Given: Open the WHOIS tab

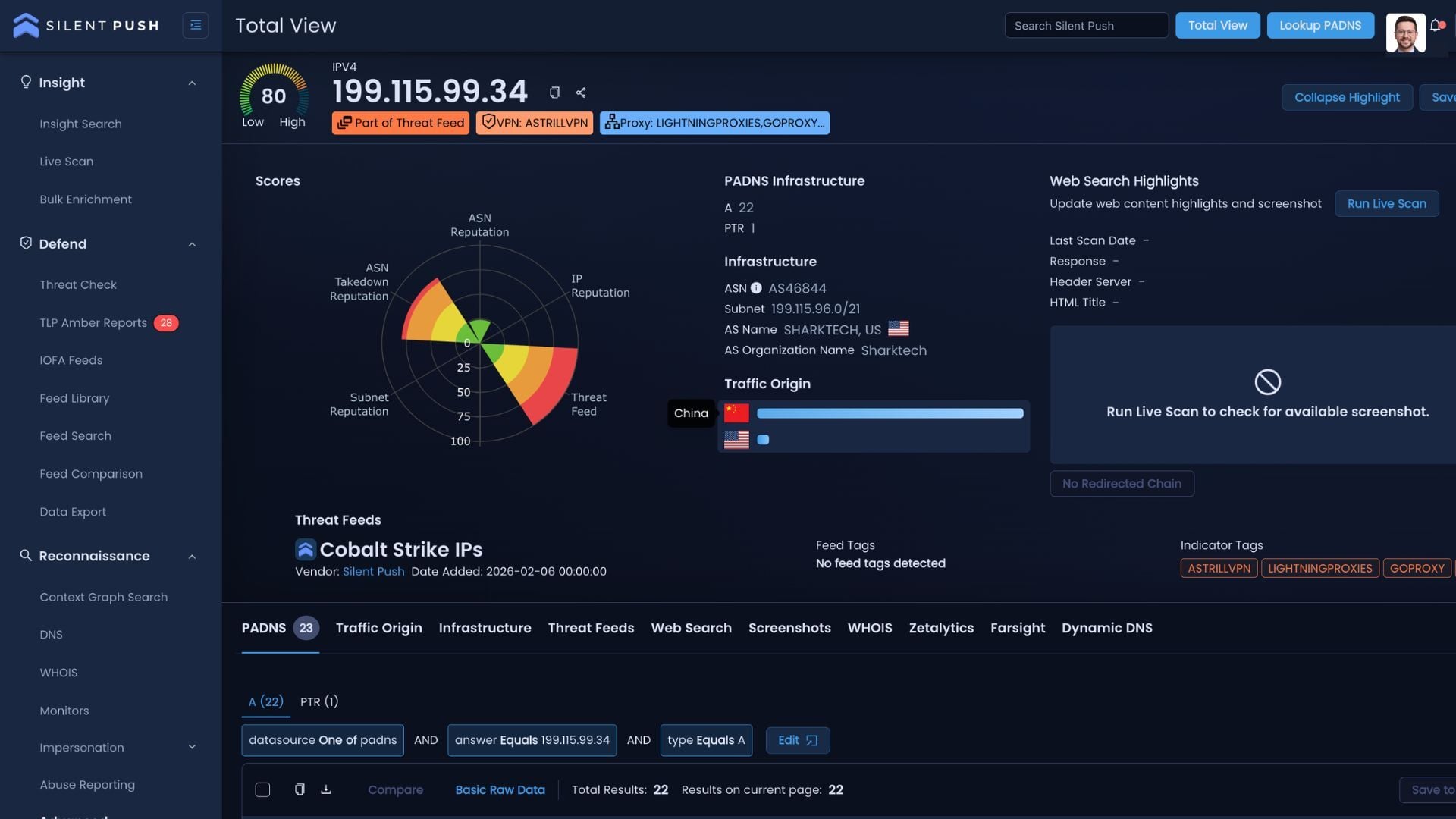Looking at the screenshot, I should tap(870, 628).
